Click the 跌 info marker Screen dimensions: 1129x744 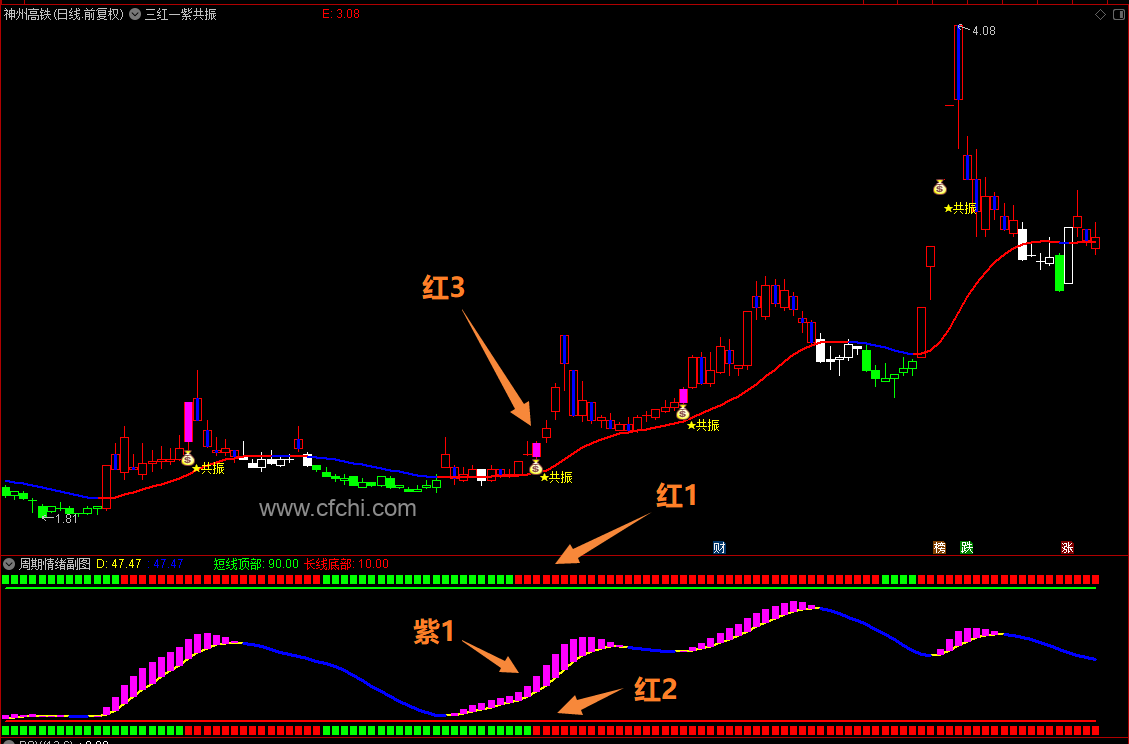(966, 547)
